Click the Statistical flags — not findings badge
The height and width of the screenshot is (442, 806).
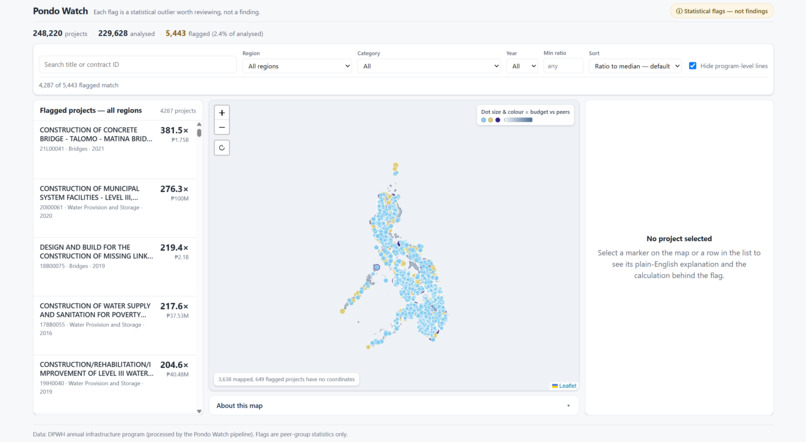pyautogui.click(x=722, y=11)
